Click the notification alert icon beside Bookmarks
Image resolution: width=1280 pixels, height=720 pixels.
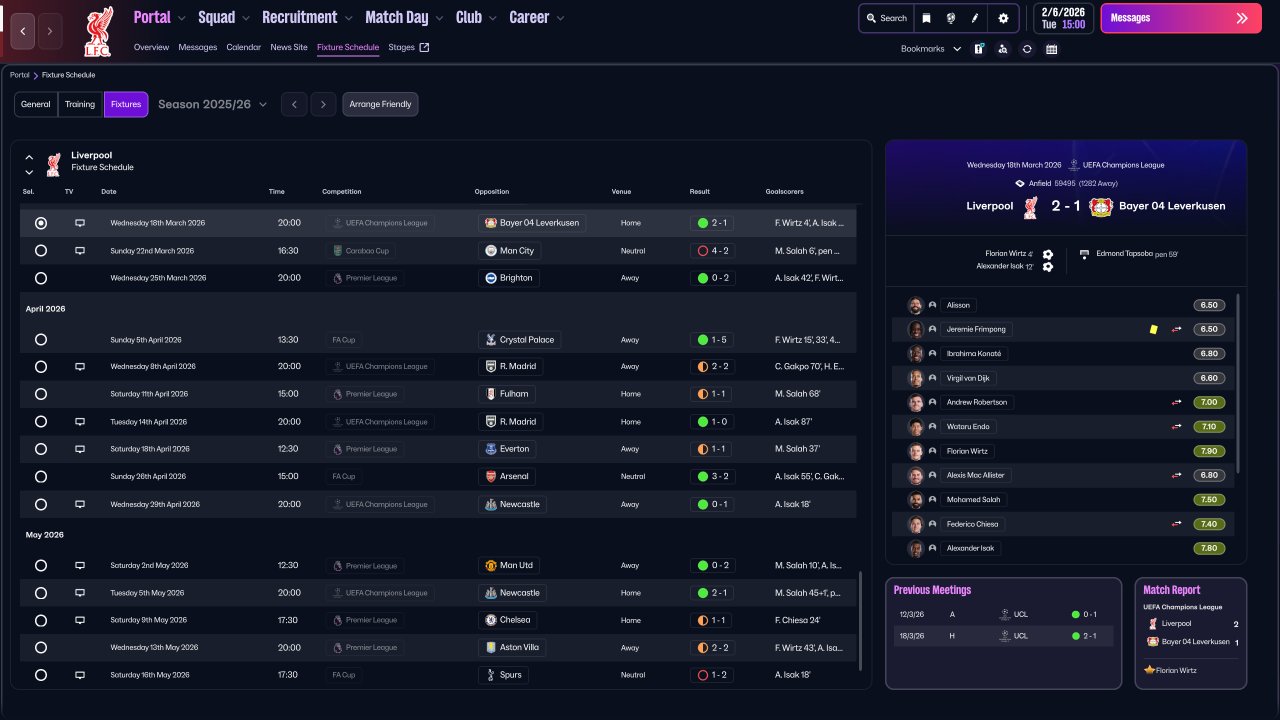tap(979, 48)
